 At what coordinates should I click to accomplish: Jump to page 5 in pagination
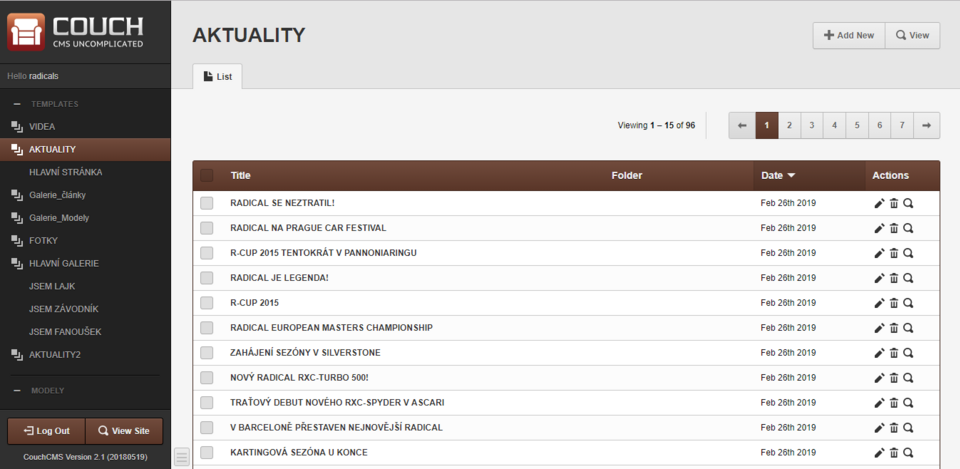[x=856, y=125]
